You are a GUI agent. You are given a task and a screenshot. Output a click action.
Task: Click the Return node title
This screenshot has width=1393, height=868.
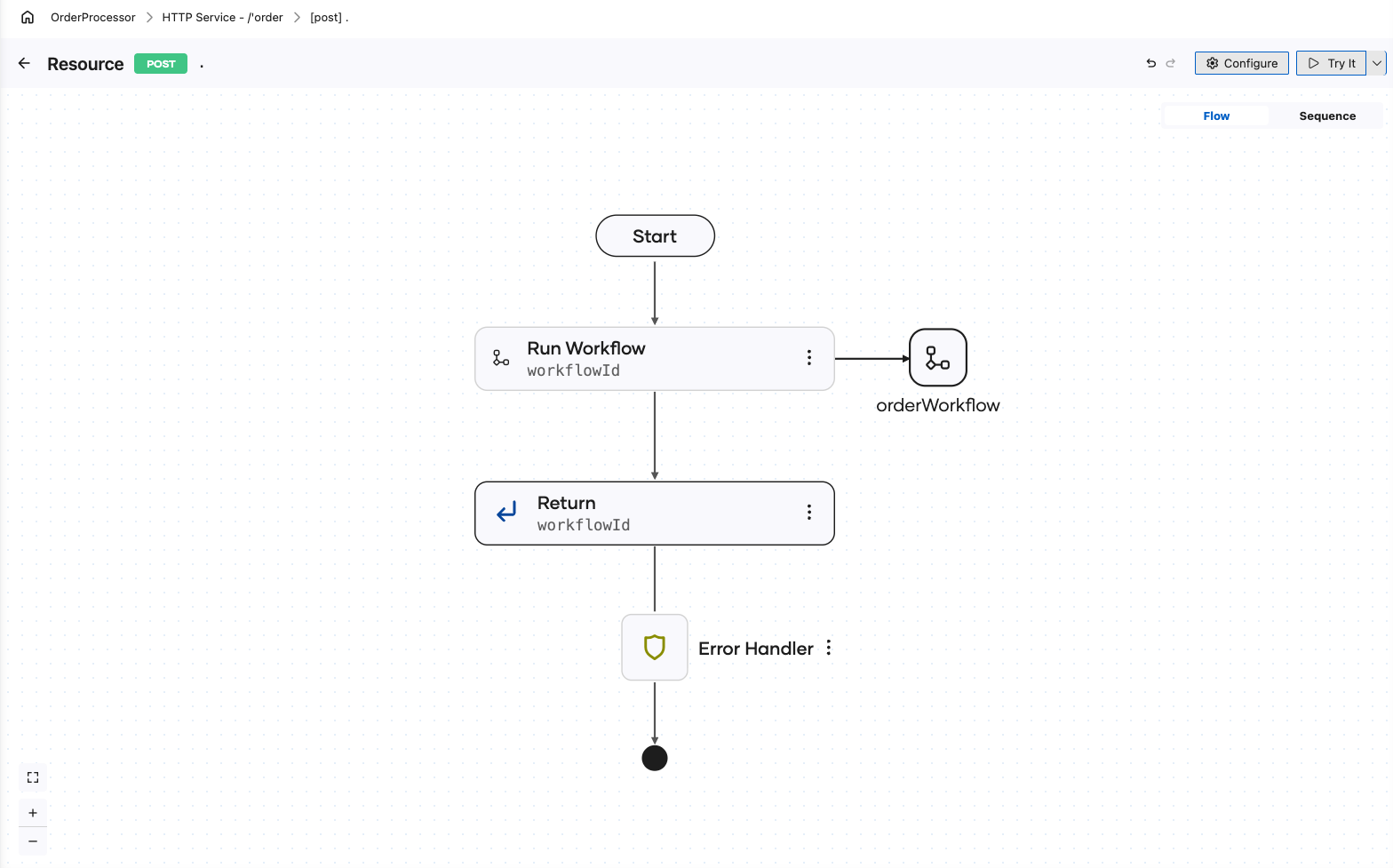coord(567,503)
